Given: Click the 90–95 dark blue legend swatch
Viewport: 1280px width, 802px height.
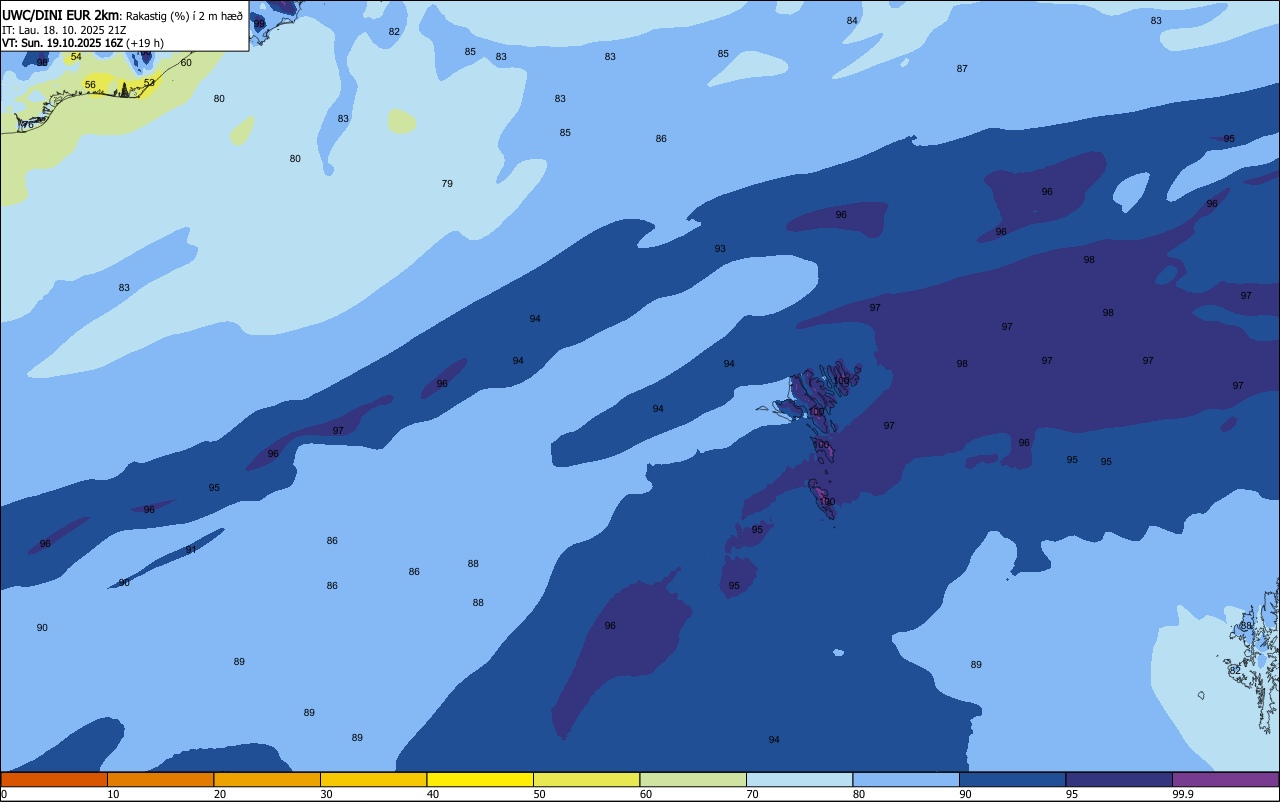Looking at the screenshot, I should [1012, 779].
